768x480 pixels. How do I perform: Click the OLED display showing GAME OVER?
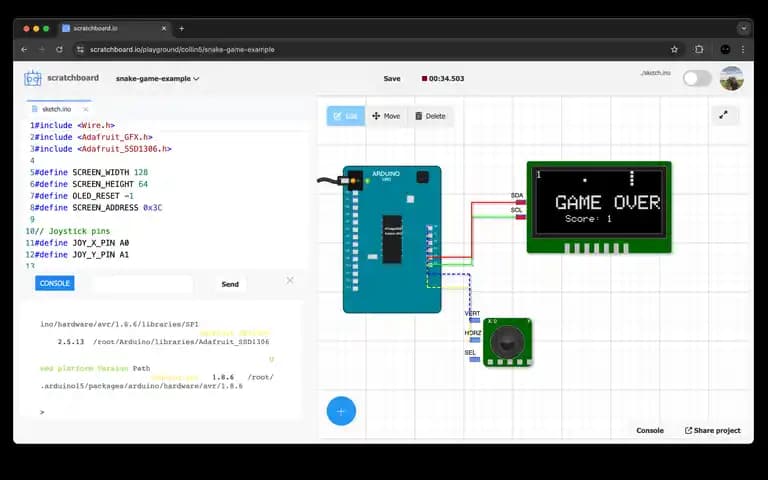click(x=599, y=207)
